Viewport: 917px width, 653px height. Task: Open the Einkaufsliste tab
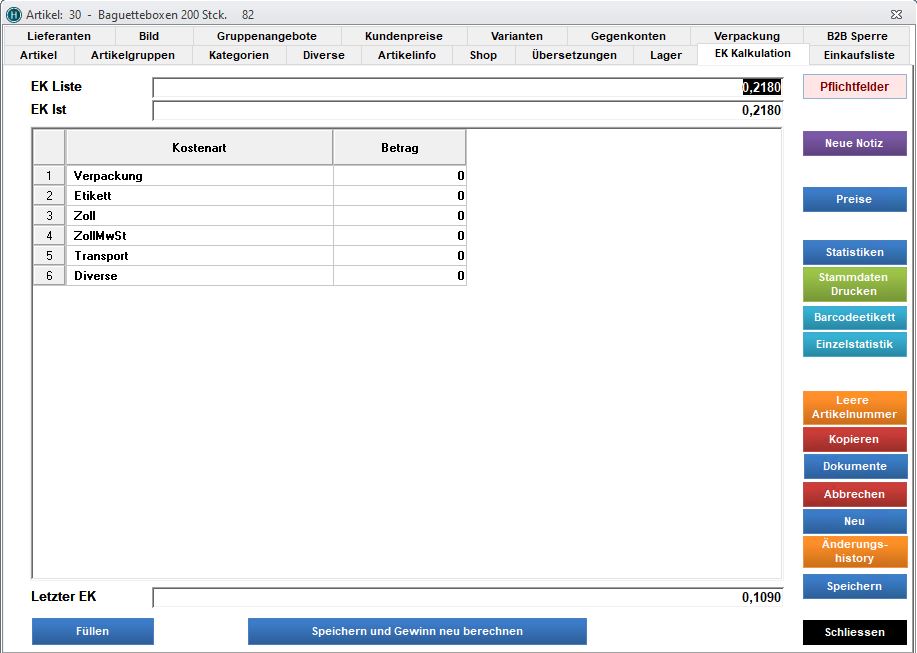click(859, 55)
